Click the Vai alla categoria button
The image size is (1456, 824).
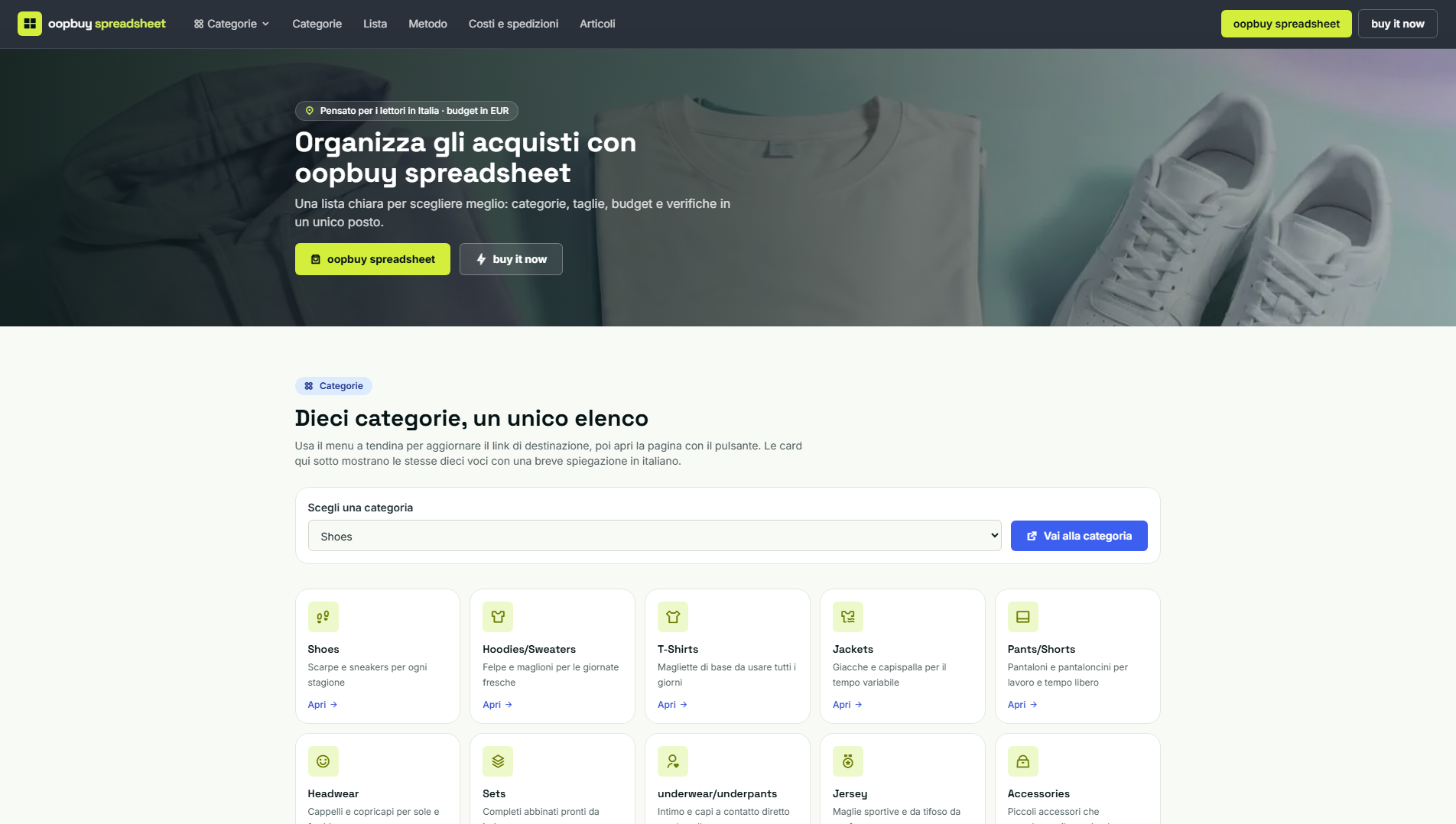pos(1079,536)
